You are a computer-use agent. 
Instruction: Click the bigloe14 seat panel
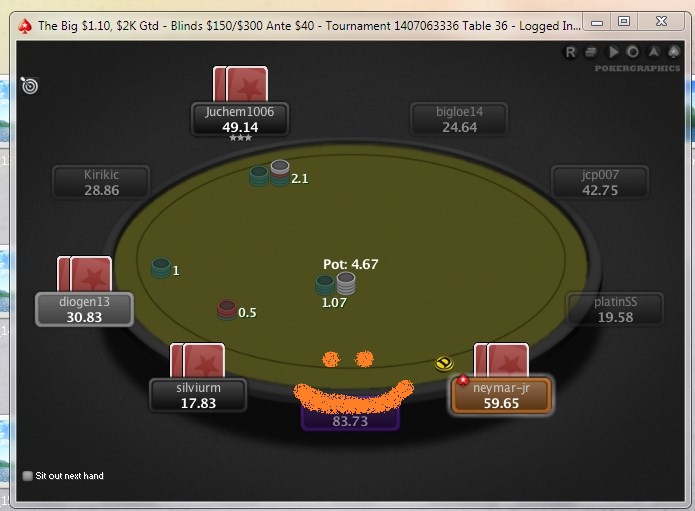(x=459, y=119)
